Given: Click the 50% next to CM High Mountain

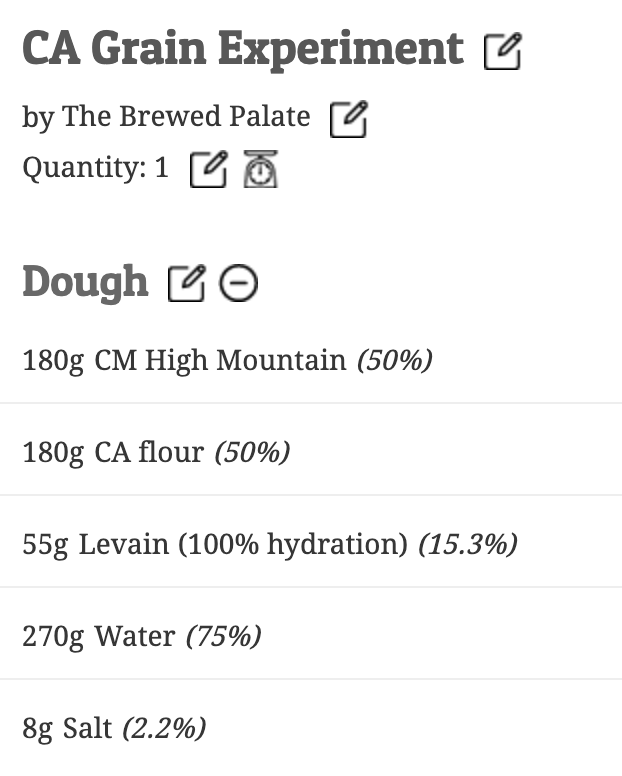Looking at the screenshot, I should pyautogui.click(x=395, y=360).
